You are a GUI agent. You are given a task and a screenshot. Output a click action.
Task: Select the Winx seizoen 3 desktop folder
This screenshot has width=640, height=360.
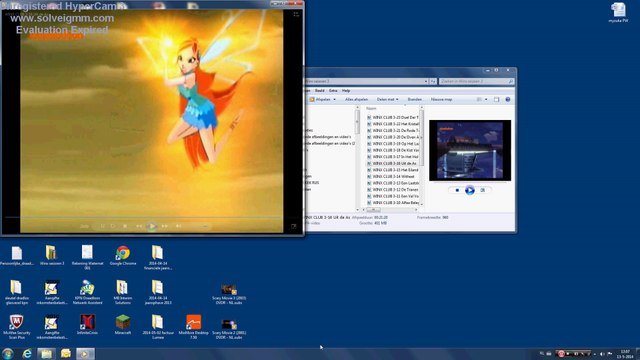point(51,256)
